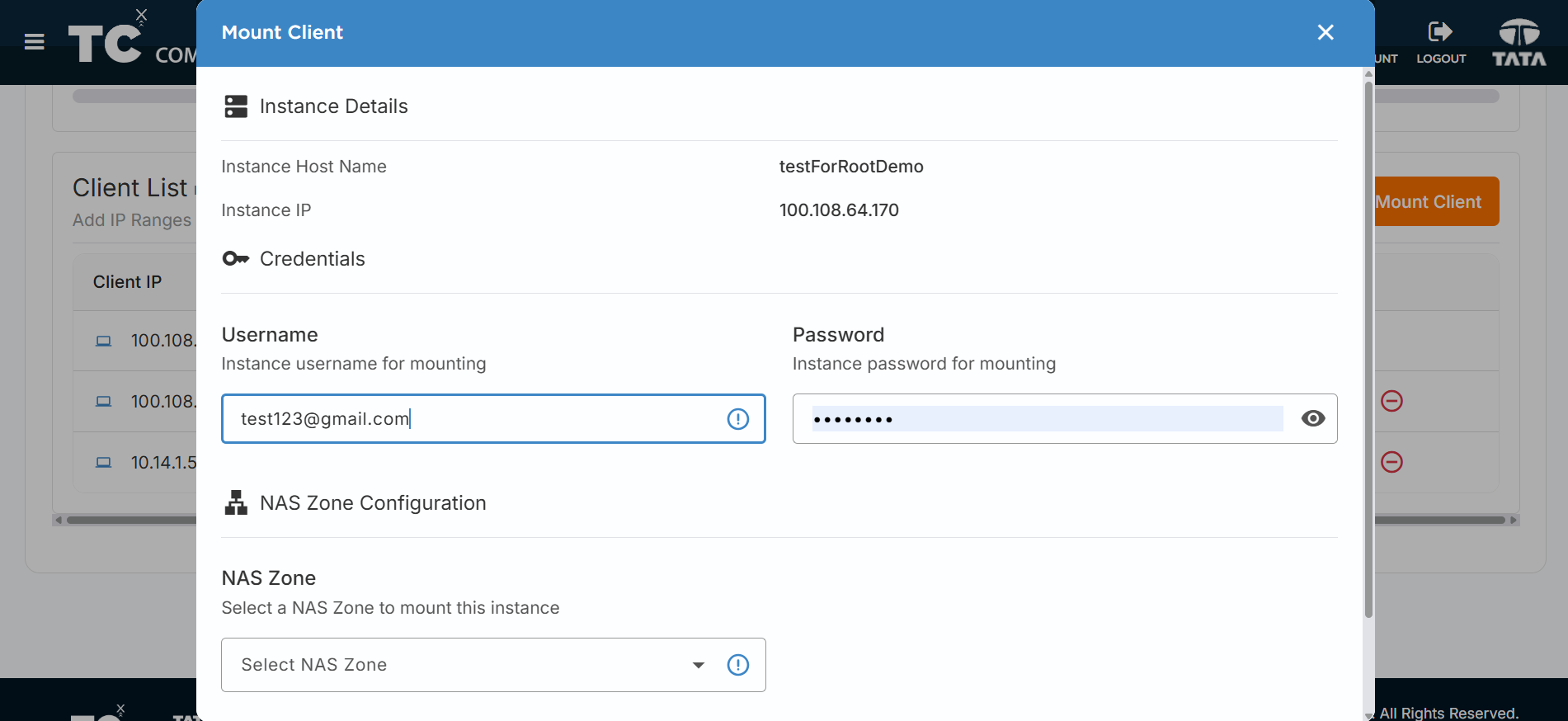Screen dimensions: 1568x721
Task: Click the NAS Zone info icon
Action: pos(738,665)
